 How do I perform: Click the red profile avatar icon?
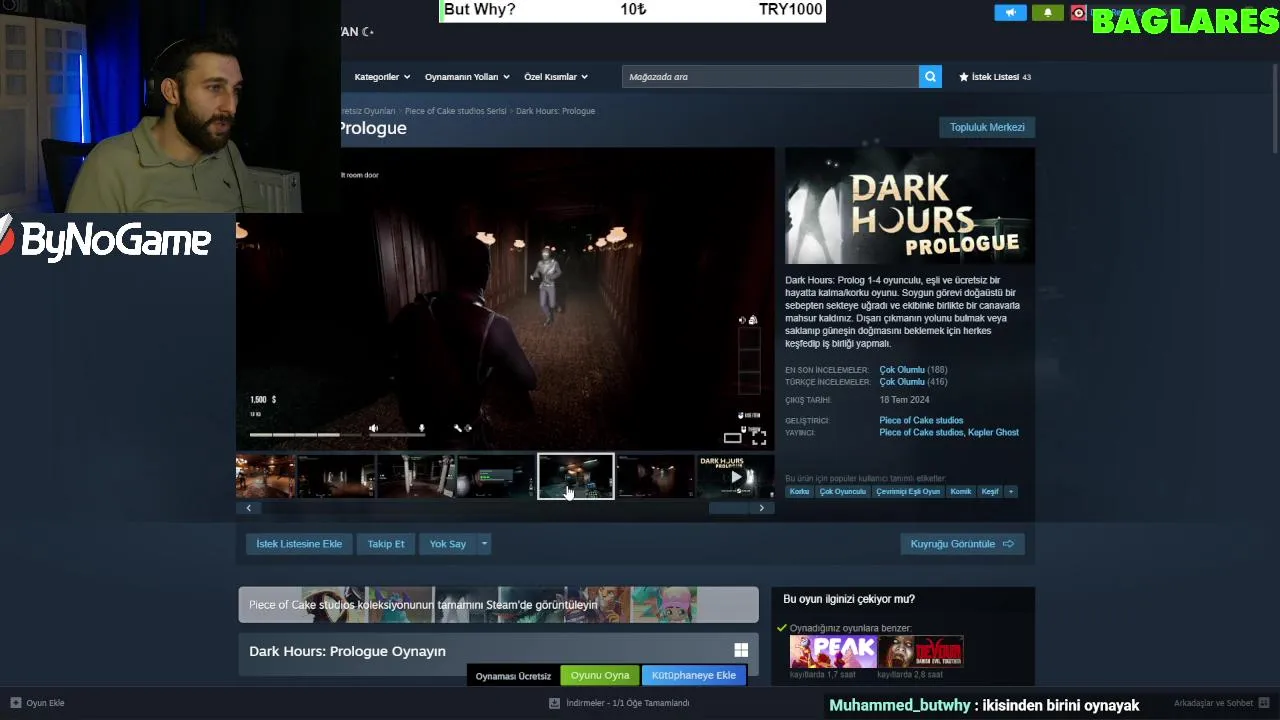point(1078,13)
